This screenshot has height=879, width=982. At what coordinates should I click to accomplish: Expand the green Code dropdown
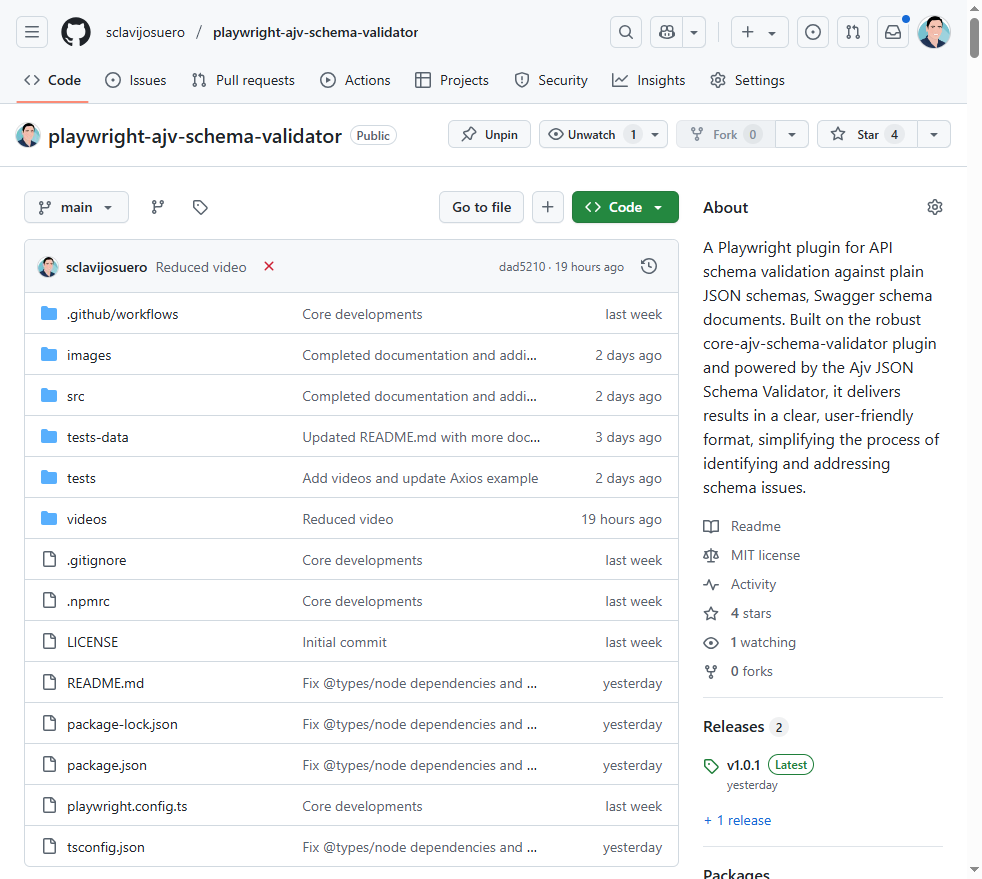coord(625,207)
